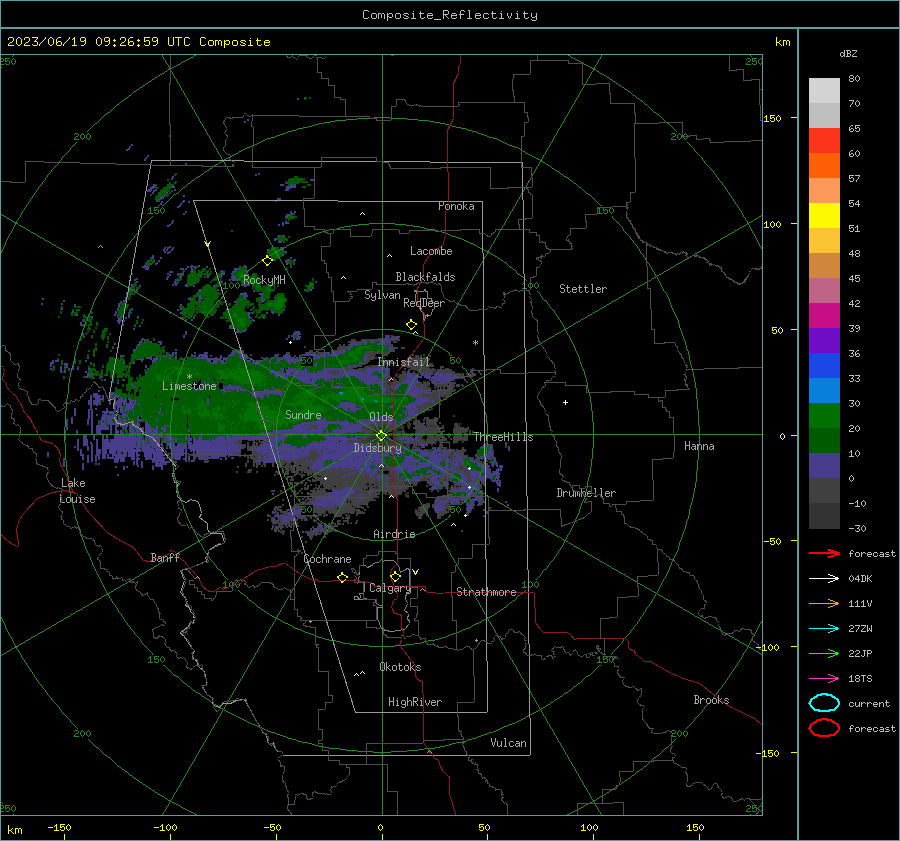Click the Sundre town label

click(303, 414)
